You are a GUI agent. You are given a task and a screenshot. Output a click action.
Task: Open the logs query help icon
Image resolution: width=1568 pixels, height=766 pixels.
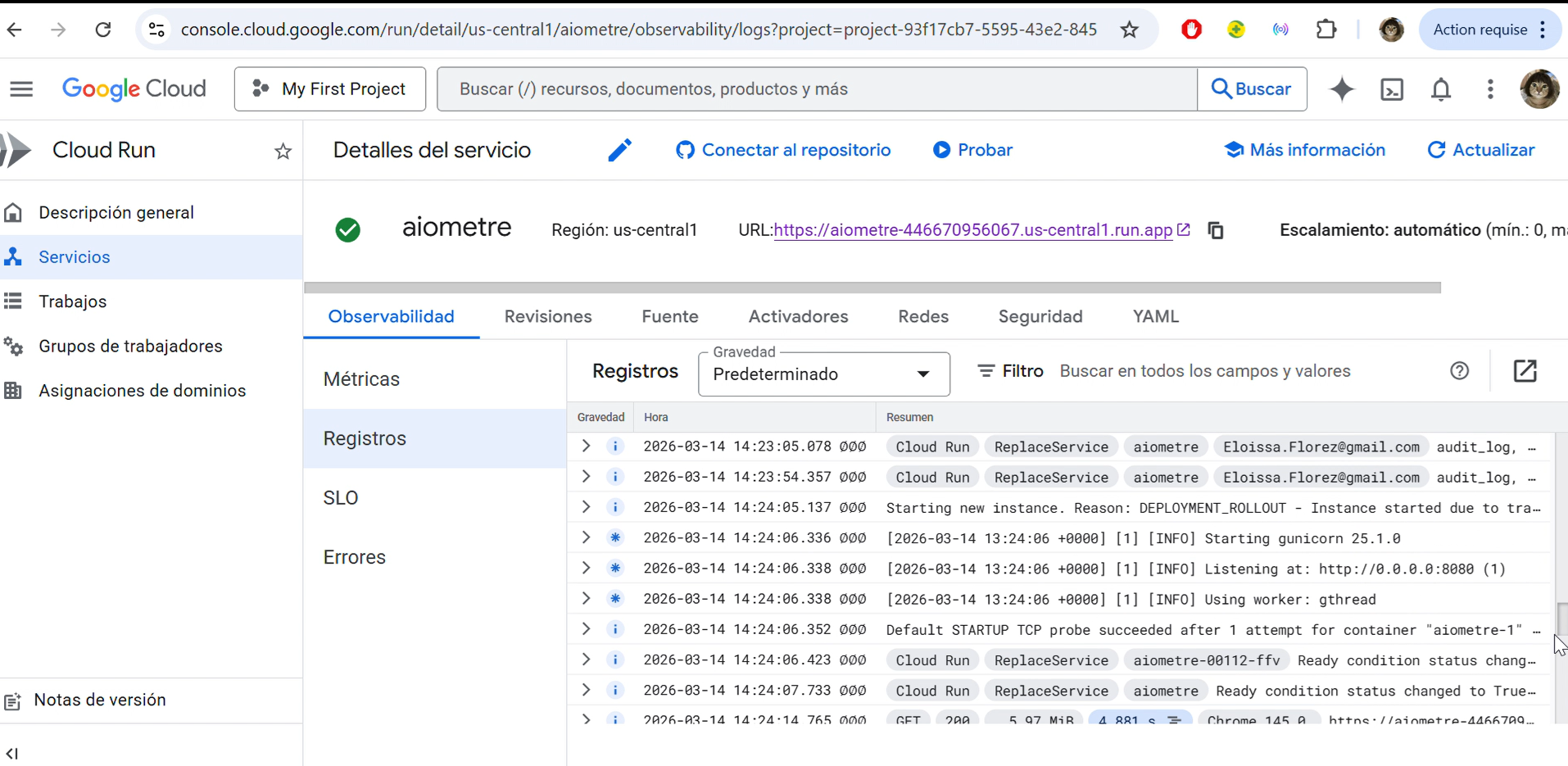click(1459, 371)
